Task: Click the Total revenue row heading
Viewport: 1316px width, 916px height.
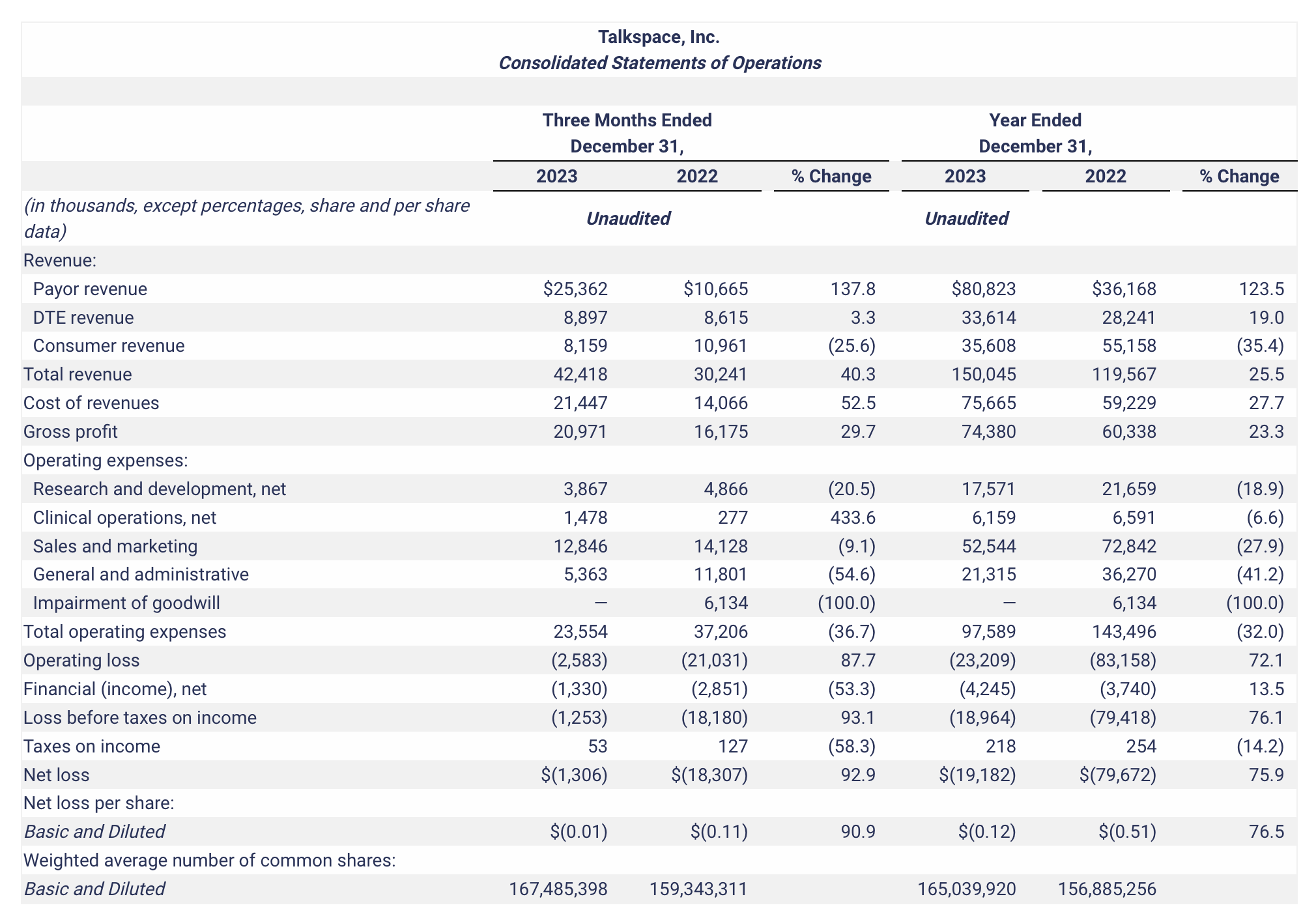Action: (77, 374)
